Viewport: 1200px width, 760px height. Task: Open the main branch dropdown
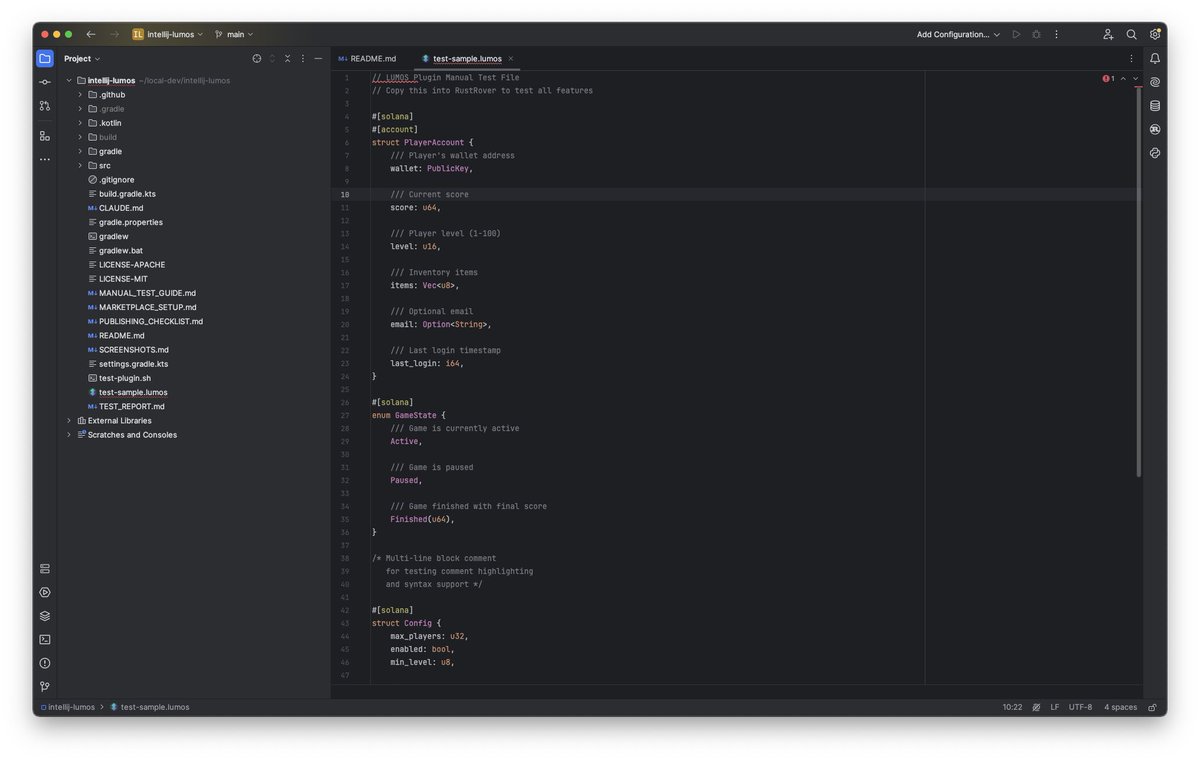tap(234, 34)
